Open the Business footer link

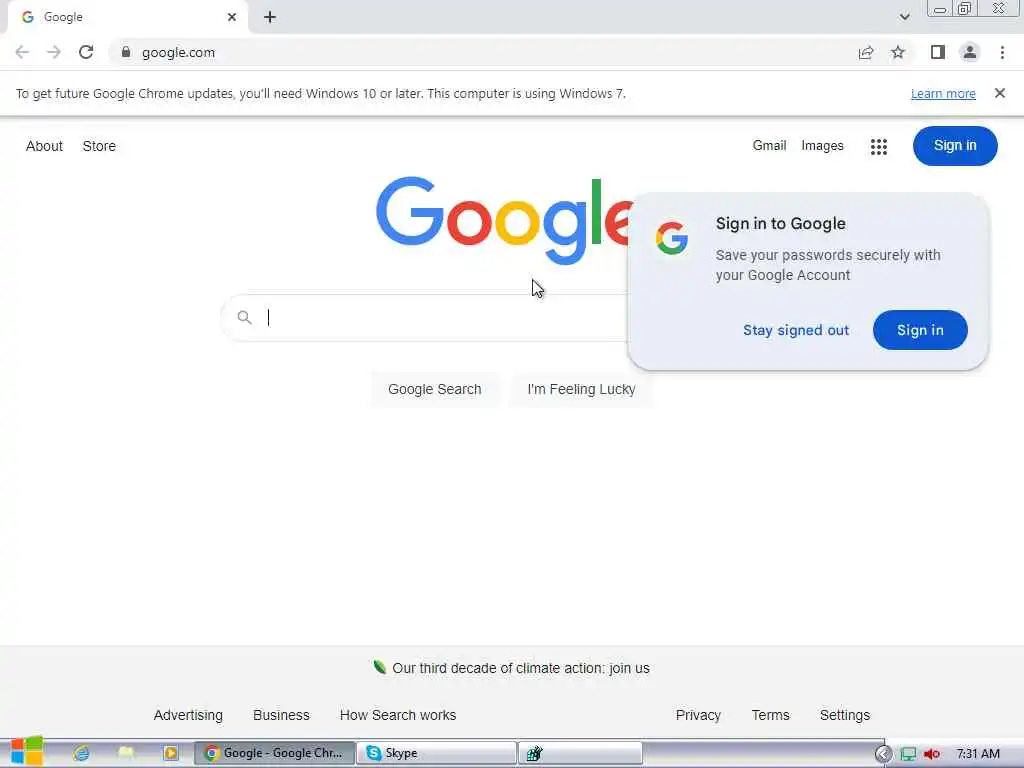point(281,715)
